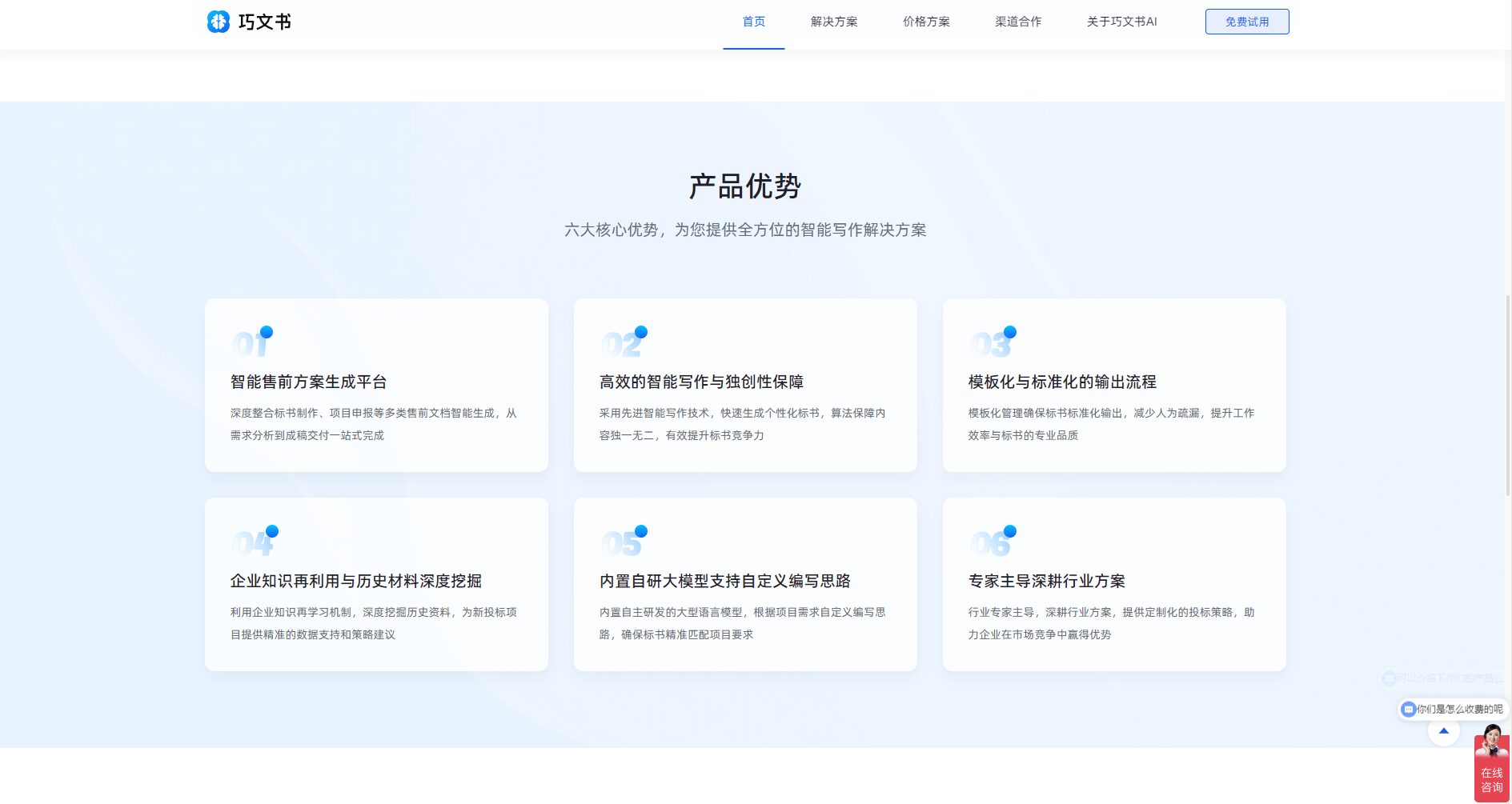The height and width of the screenshot is (804, 1512).
Task: Click the blue dot badge on card 01
Action: click(x=266, y=331)
